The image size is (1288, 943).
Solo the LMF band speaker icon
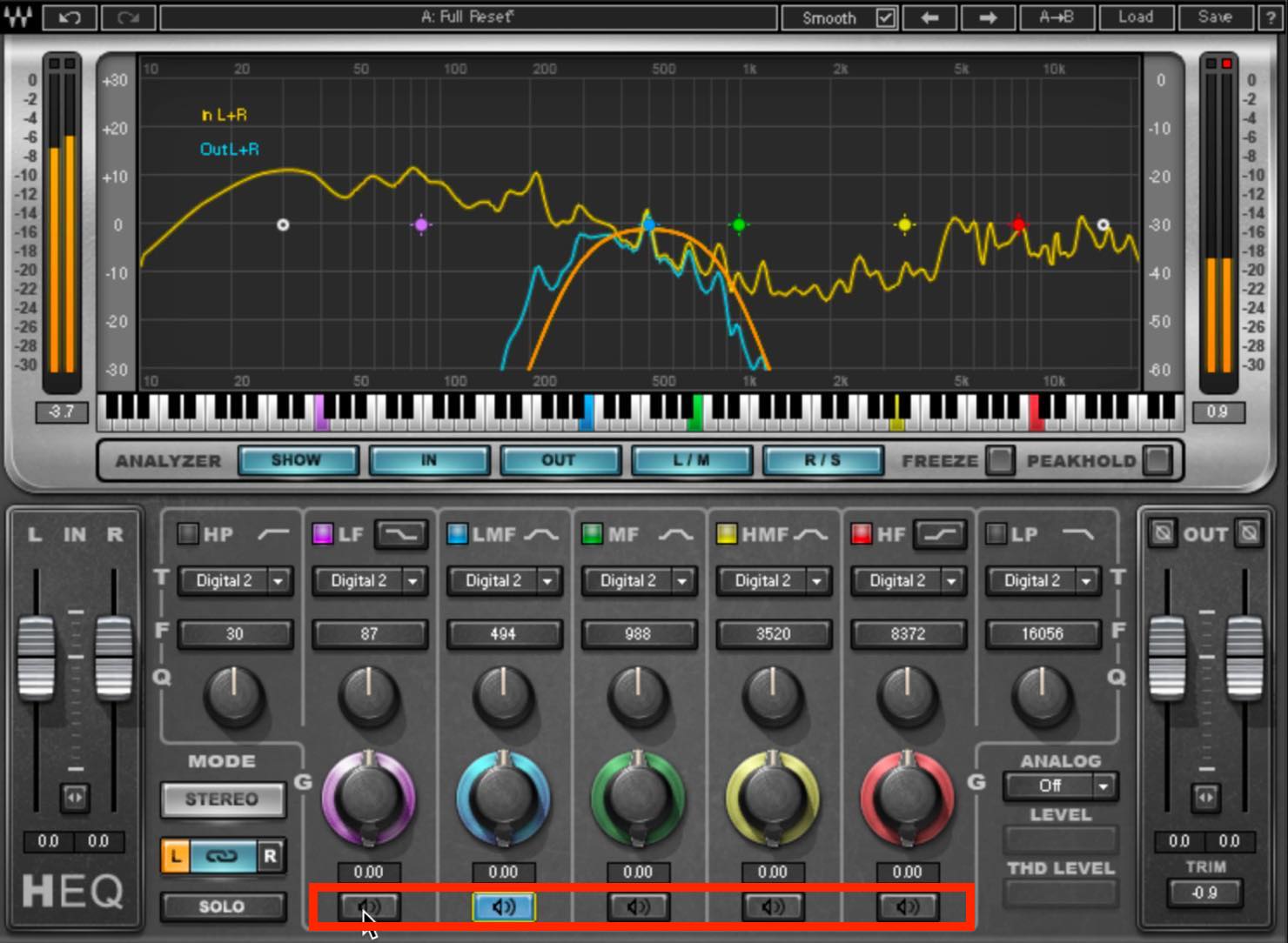point(503,906)
